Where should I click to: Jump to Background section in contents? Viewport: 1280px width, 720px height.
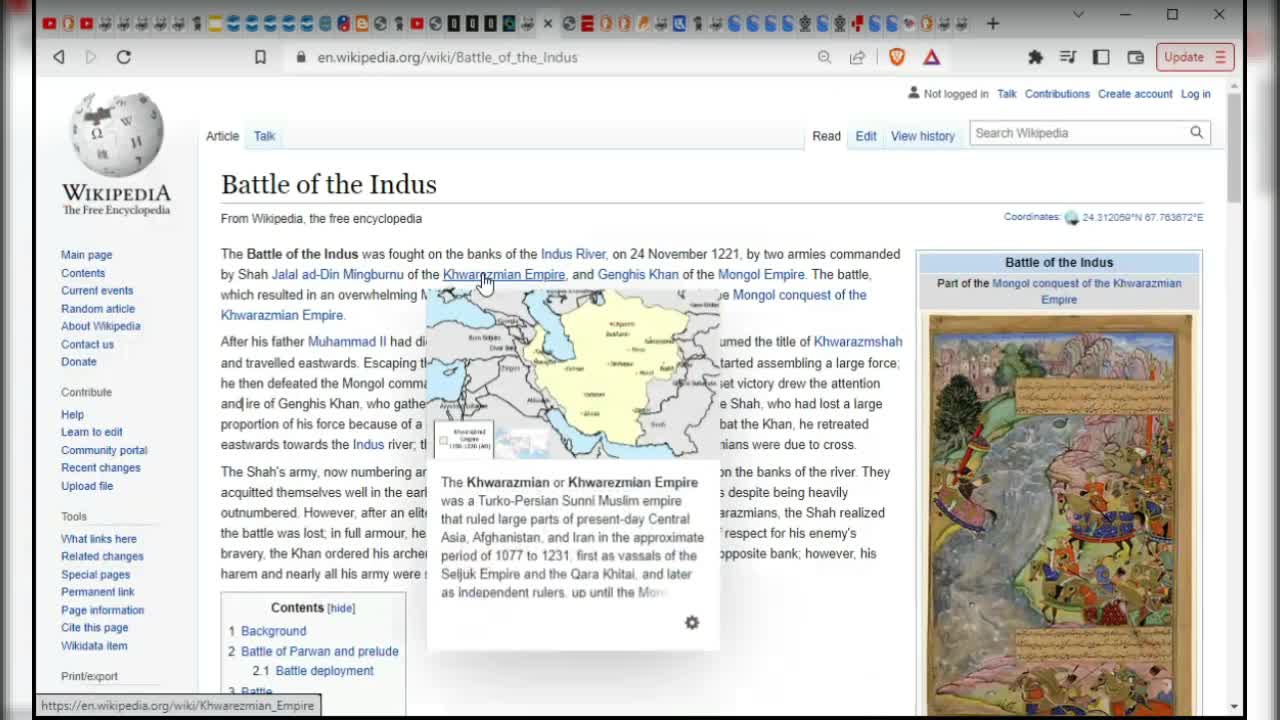pos(273,631)
